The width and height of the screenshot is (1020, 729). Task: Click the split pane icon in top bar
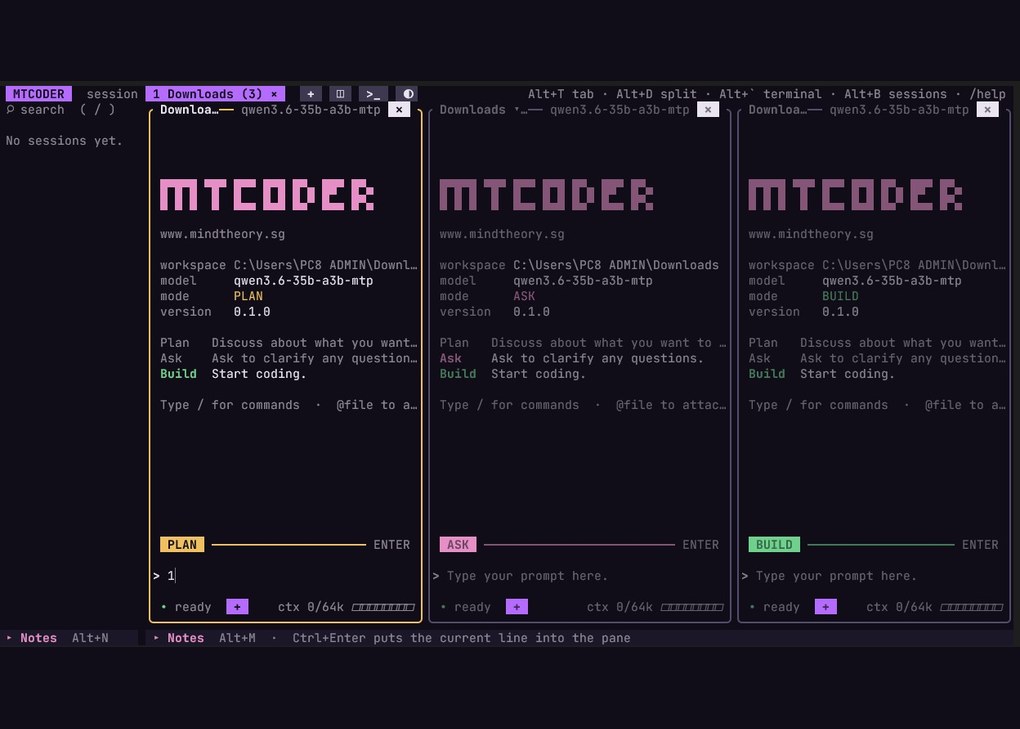(x=340, y=94)
